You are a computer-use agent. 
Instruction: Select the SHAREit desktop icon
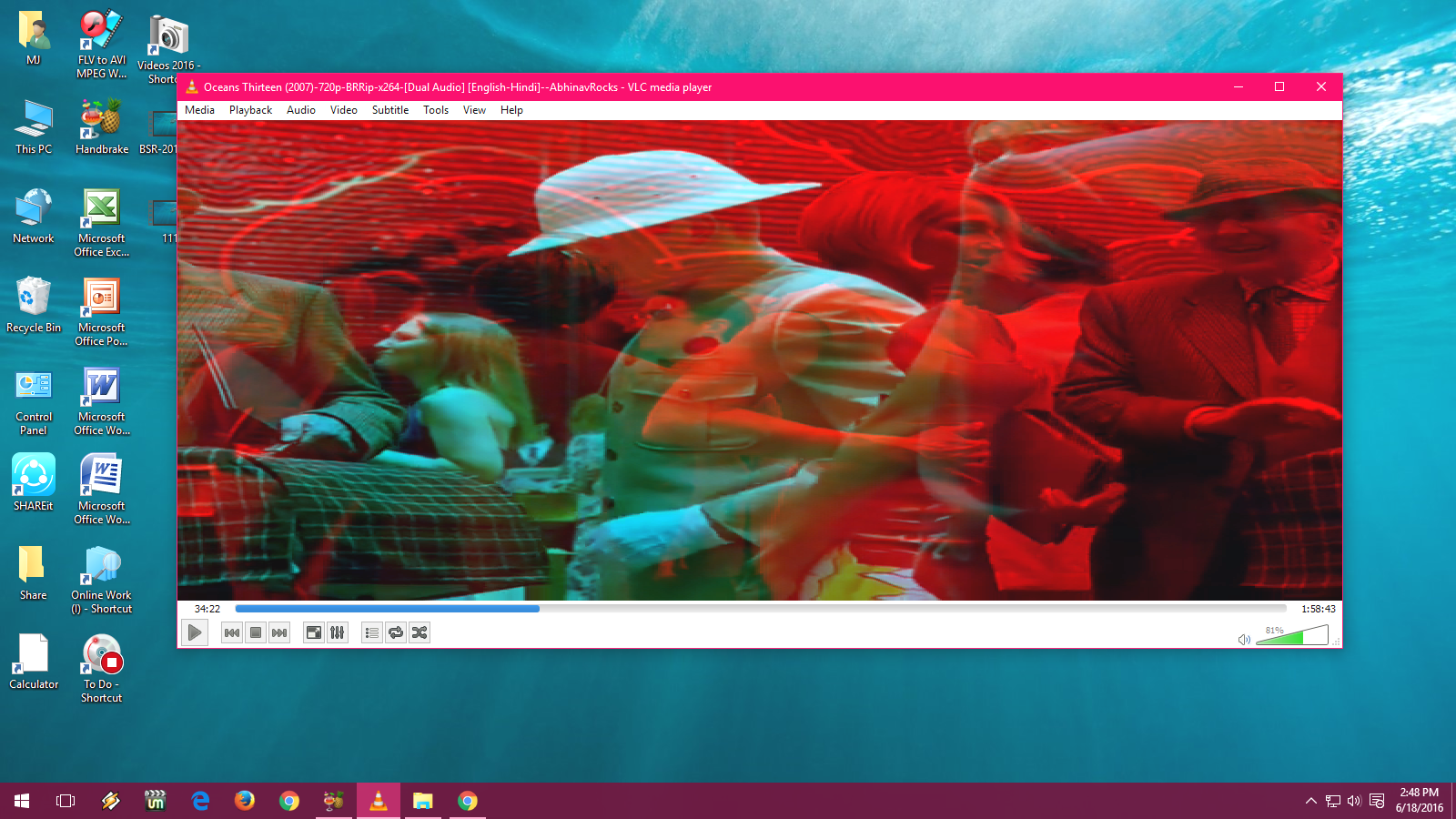[34, 483]
